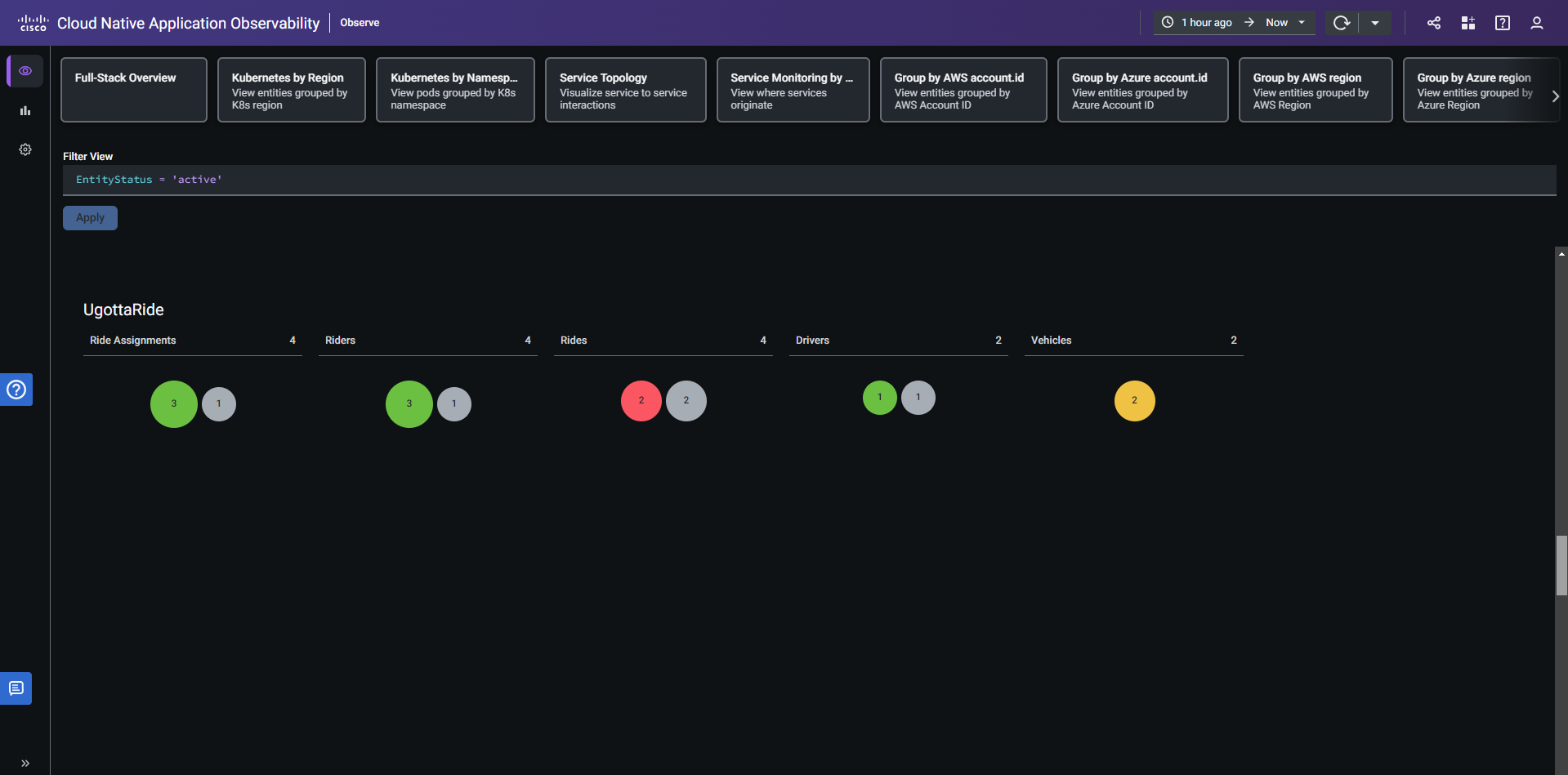
Task: Open the help question mark icon in header
Action: 1502,23
